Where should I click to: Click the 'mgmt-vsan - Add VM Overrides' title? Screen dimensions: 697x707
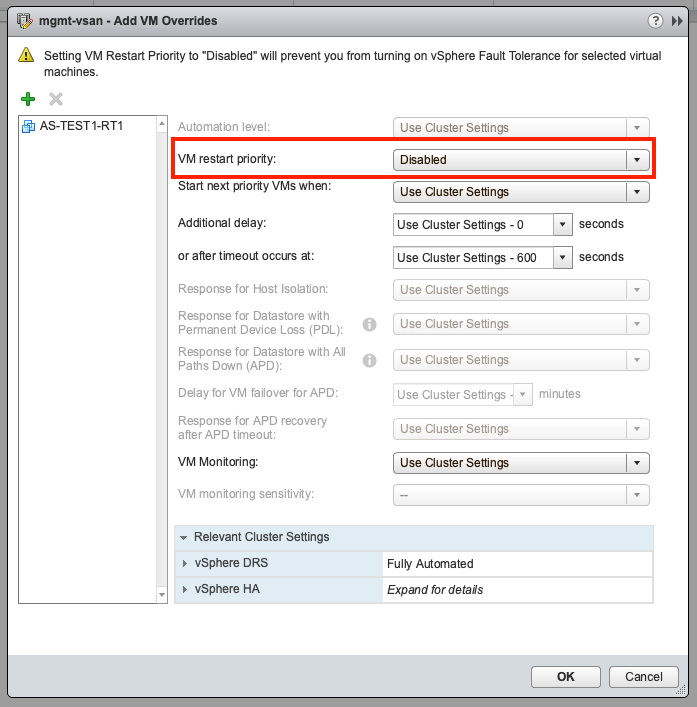[128, 21]
